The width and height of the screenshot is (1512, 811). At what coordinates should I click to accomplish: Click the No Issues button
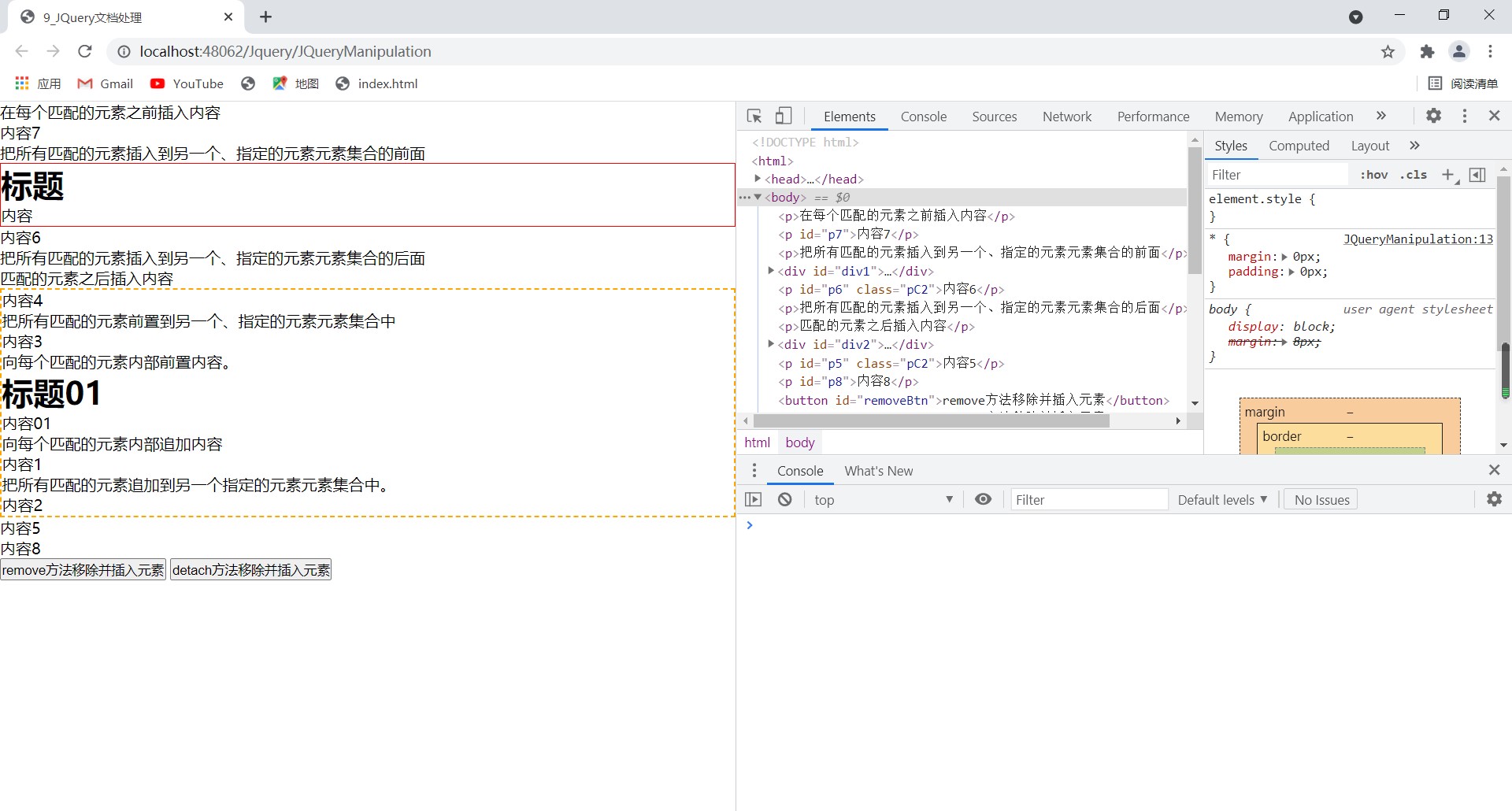point(1321,499)
